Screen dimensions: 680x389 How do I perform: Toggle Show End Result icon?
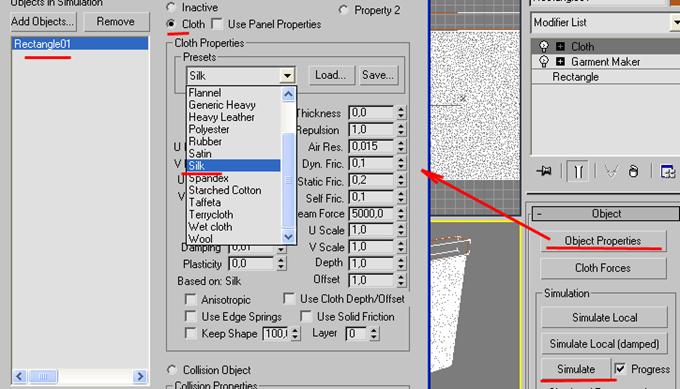(578, 171)
